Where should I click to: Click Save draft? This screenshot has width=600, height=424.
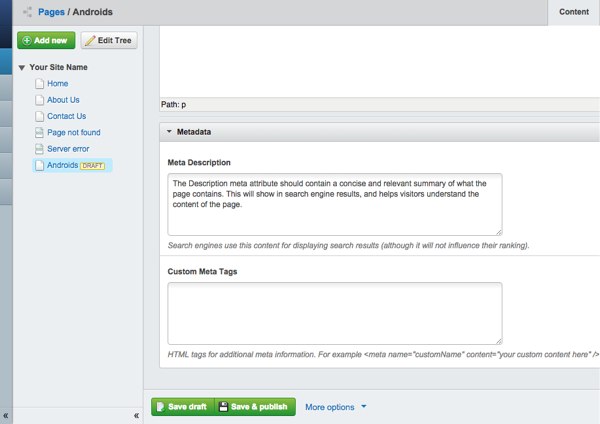point(181,407)
